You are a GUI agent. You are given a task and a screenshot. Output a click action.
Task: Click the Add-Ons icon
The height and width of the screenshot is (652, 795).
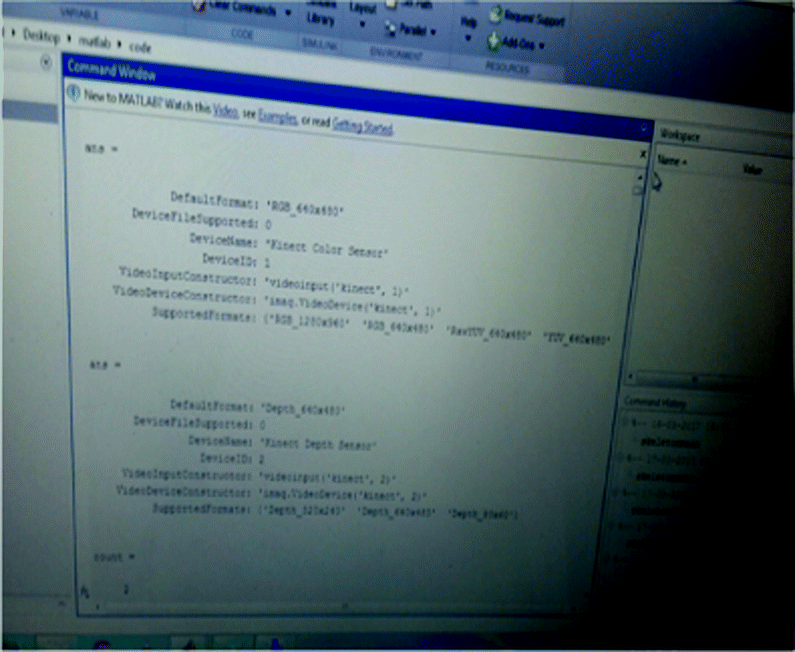(494, 42)
